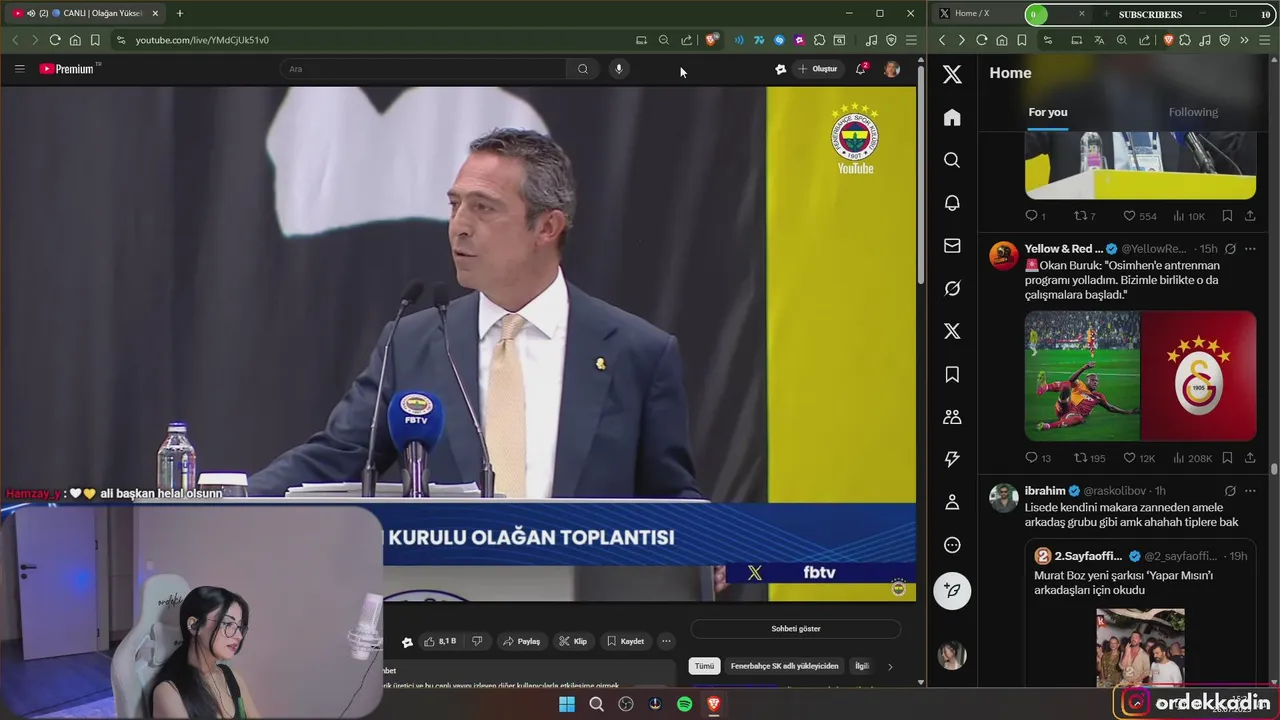Start voice search with the microphone icon
This screenshot has width=1280, height=720.
point(619,69)
